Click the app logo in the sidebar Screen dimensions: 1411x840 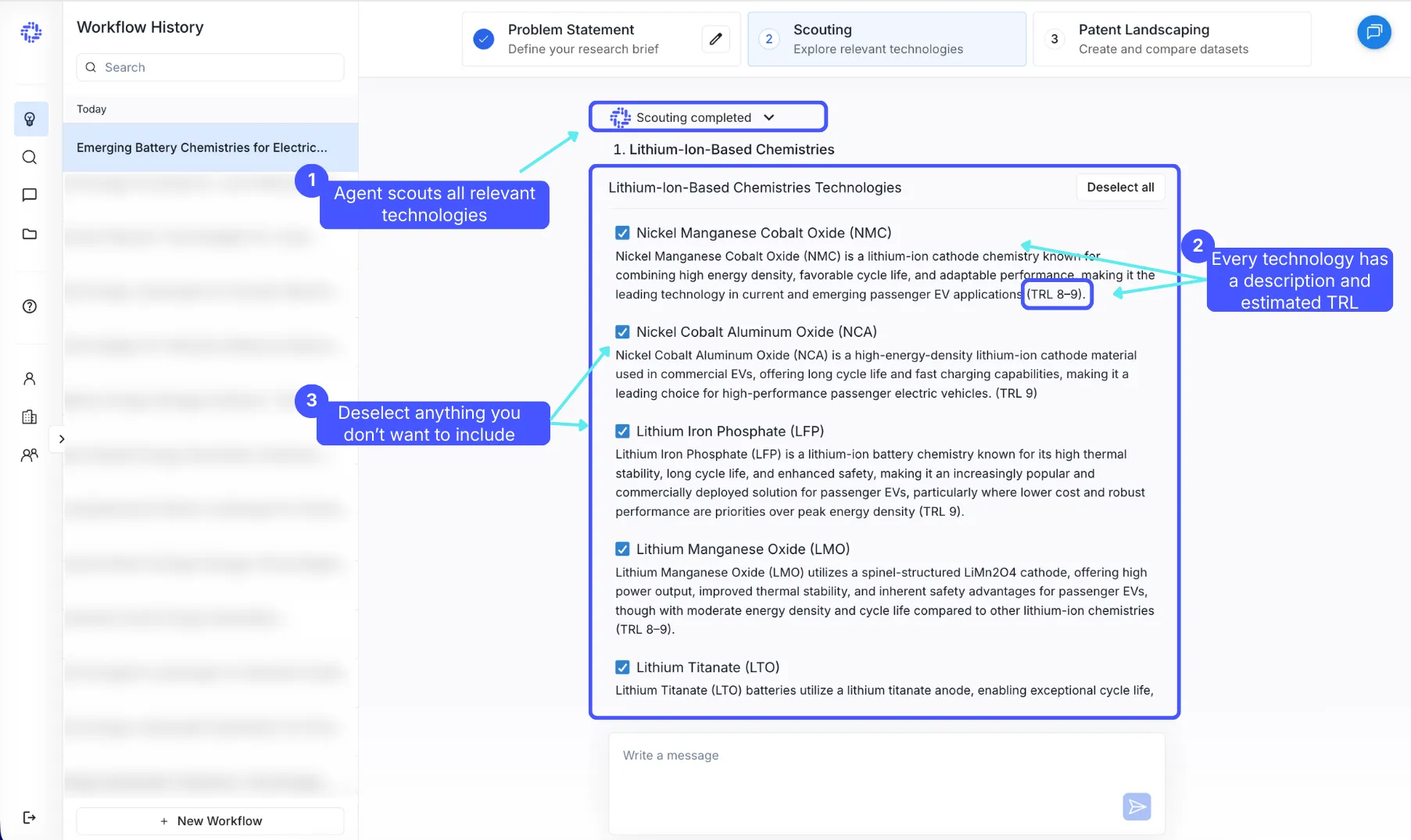[x=30, y=32]
